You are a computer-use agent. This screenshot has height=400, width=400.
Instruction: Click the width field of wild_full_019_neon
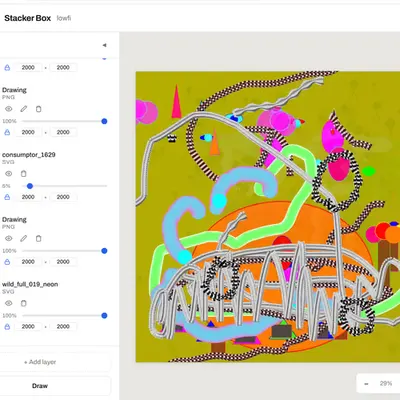click(x=28, y=327)
